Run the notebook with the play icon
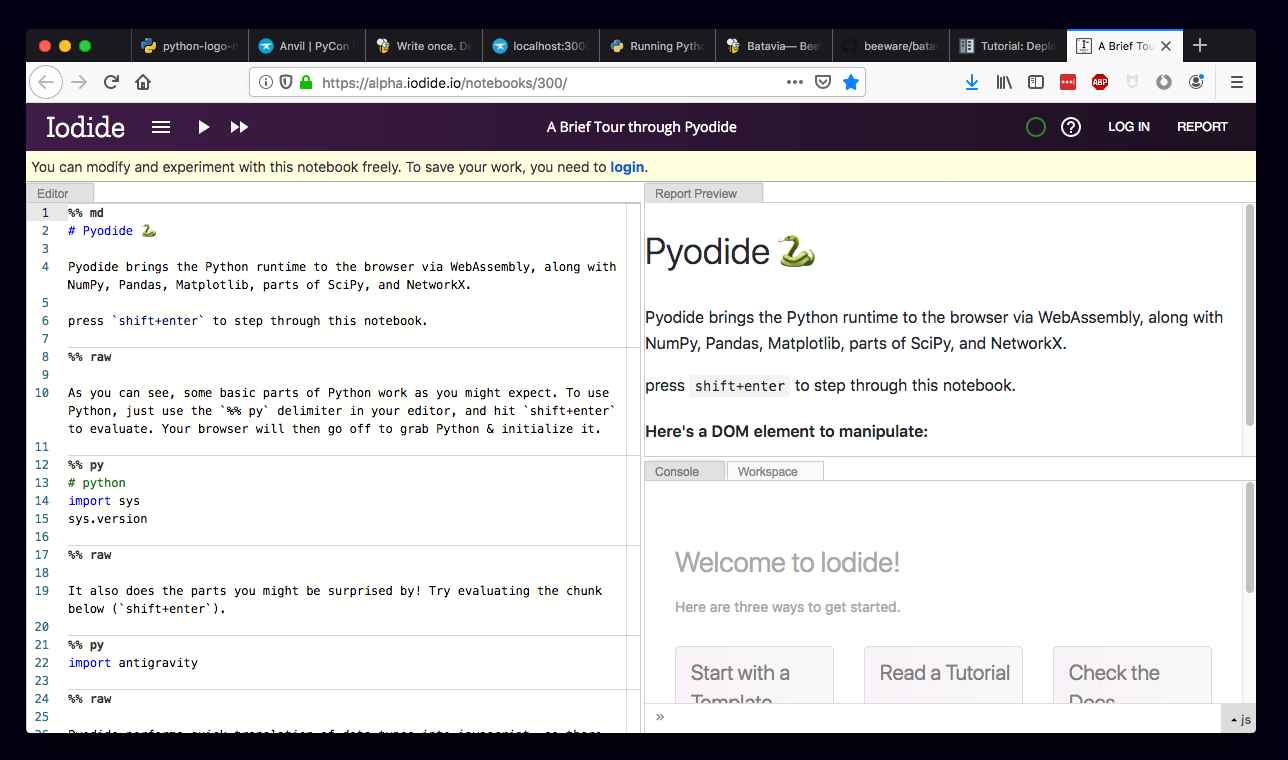 203,127
